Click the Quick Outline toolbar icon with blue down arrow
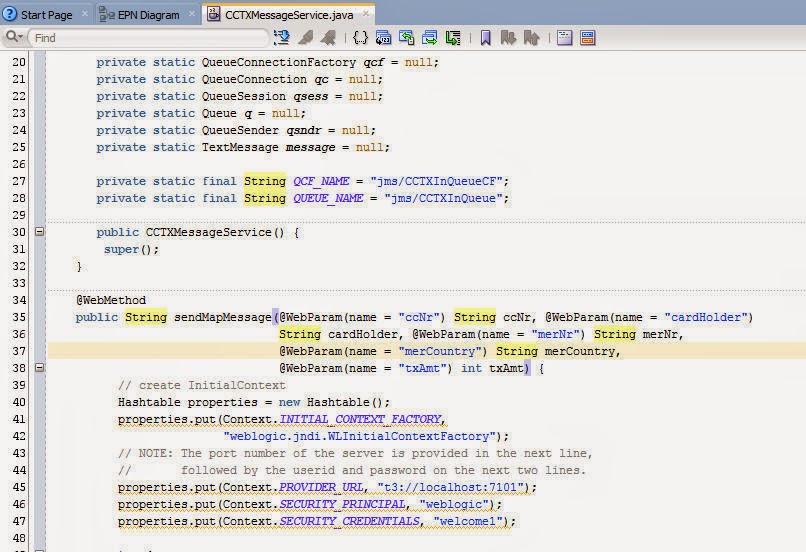Viewport: 806px width, 552px height. 281,38
